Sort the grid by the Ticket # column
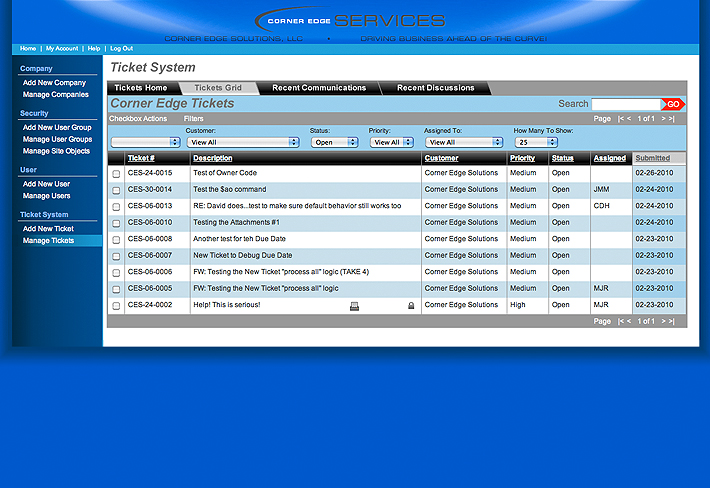The image size is (710, 488). [x=141, y=158]
